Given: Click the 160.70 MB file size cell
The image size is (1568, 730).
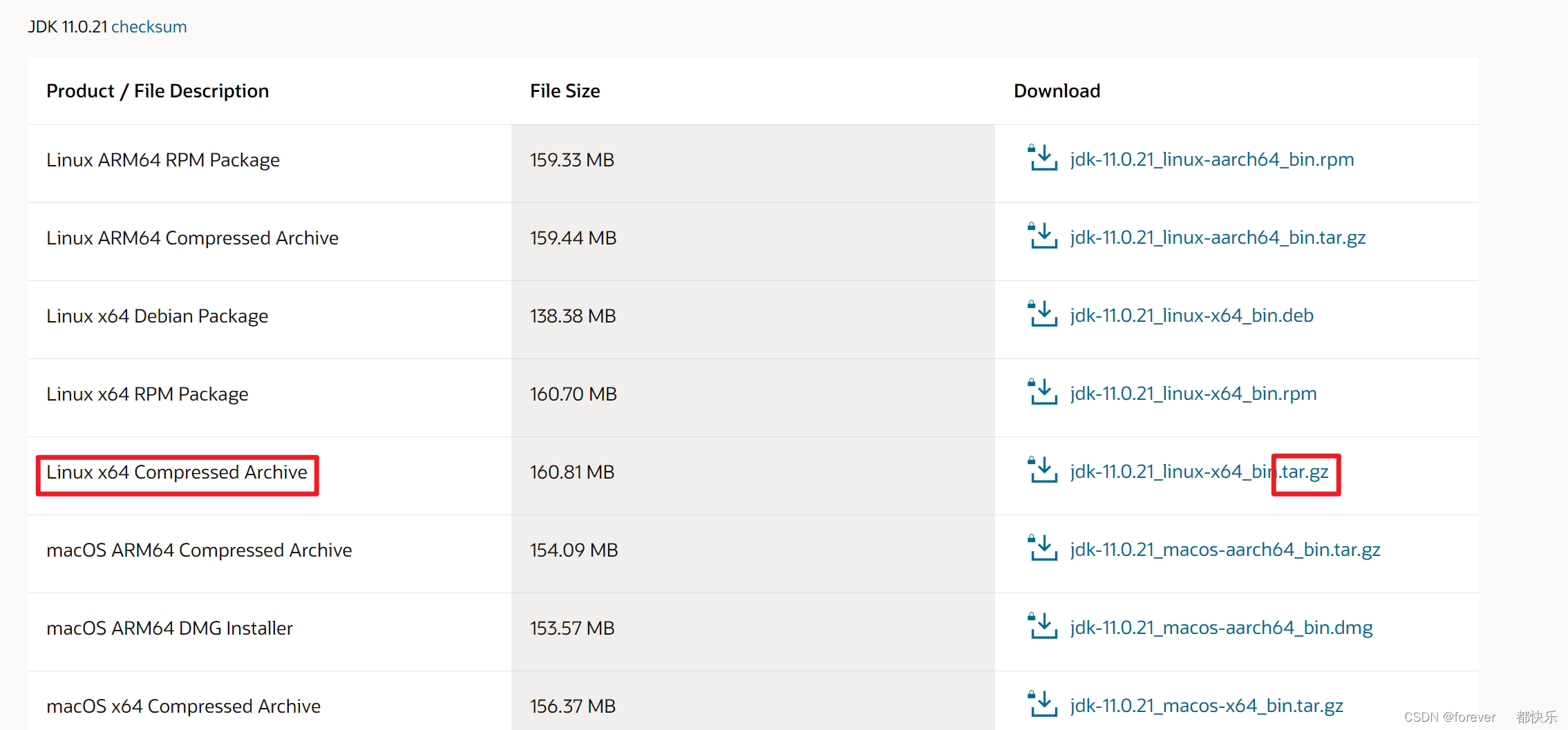Looking at the screenshot, I should click(x=753, y=398).
